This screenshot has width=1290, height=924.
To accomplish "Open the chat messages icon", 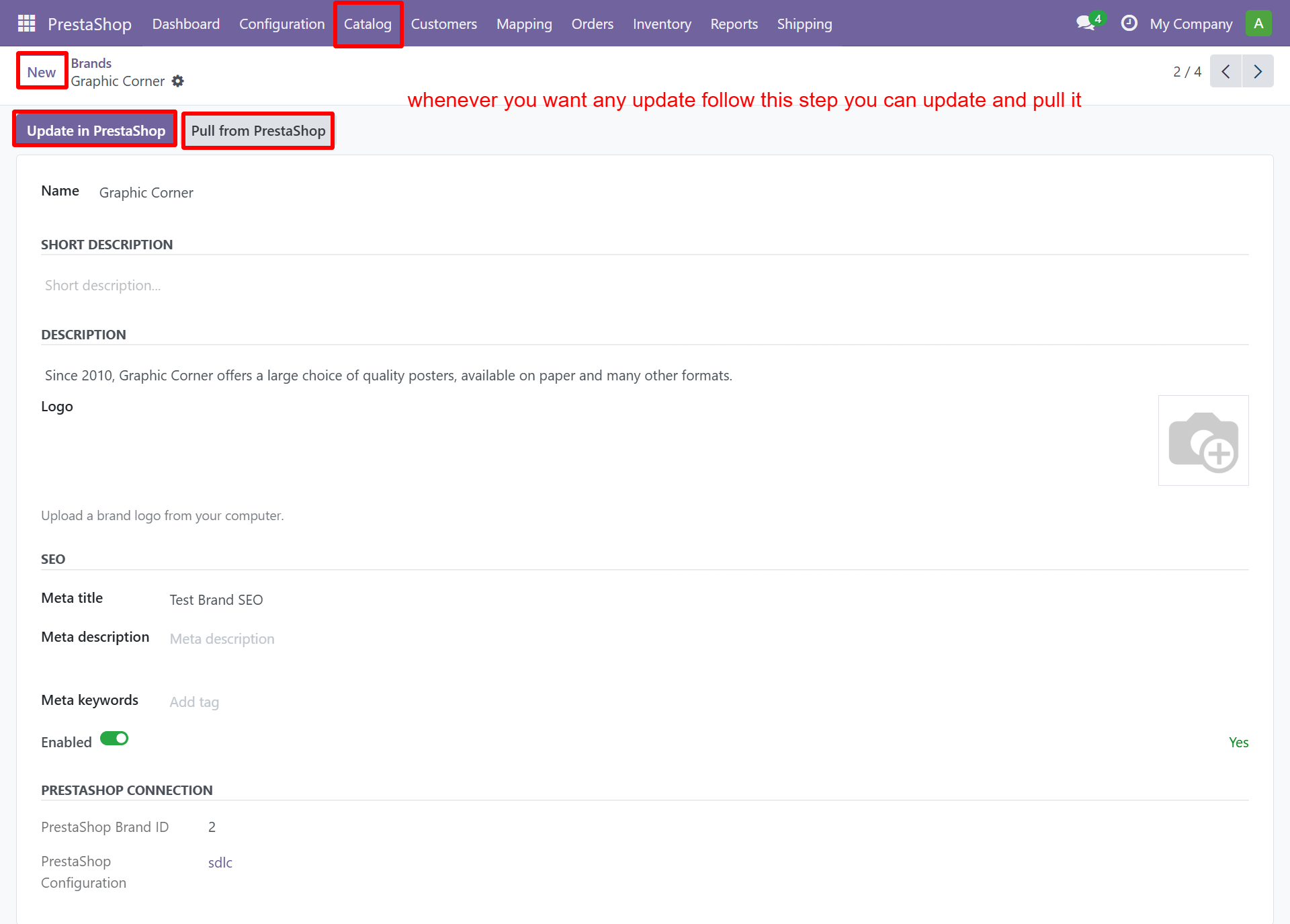I will click(1085, 24).
